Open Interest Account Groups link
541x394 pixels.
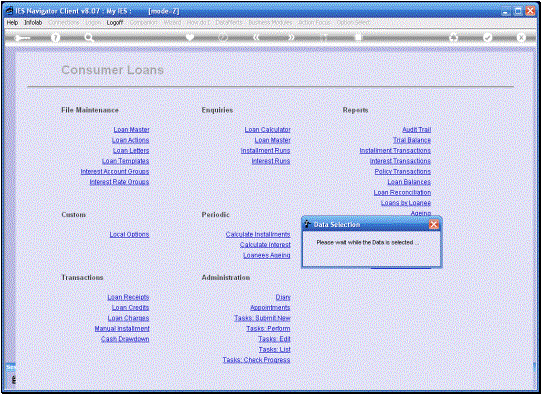pos(115,171)
